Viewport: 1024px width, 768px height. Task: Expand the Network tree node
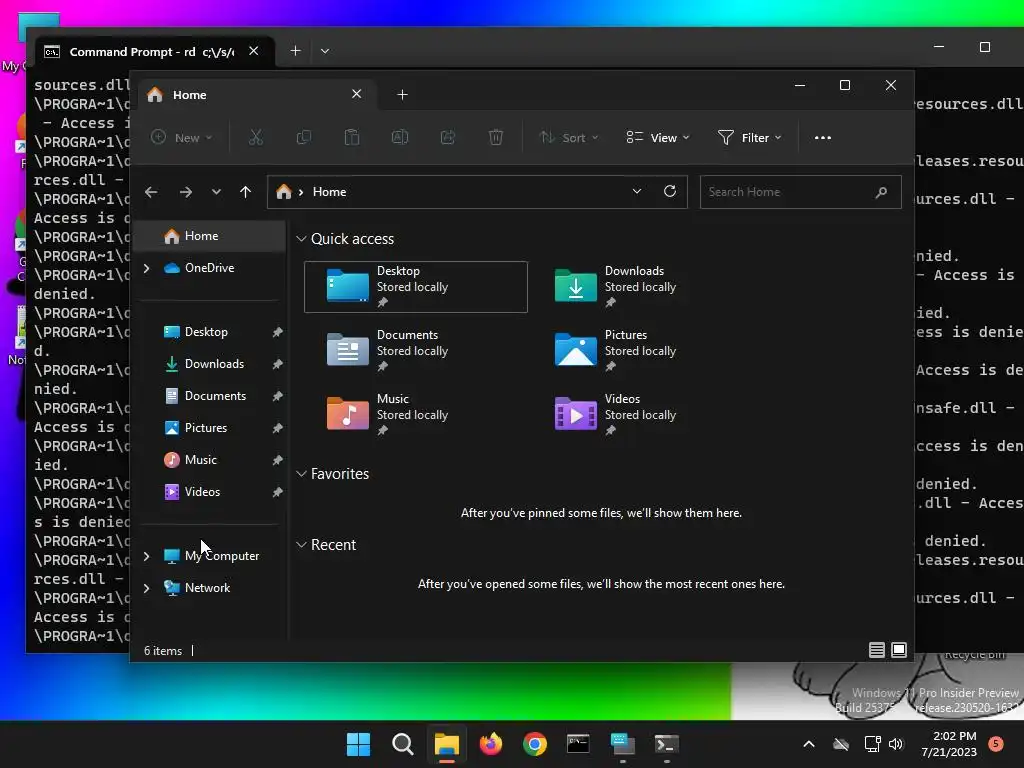pos(147,588)
